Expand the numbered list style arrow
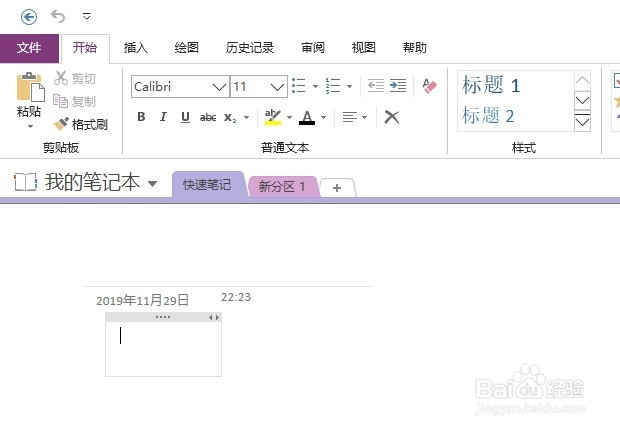Viewport: 620px width, 430px height. tap(349, 86)
